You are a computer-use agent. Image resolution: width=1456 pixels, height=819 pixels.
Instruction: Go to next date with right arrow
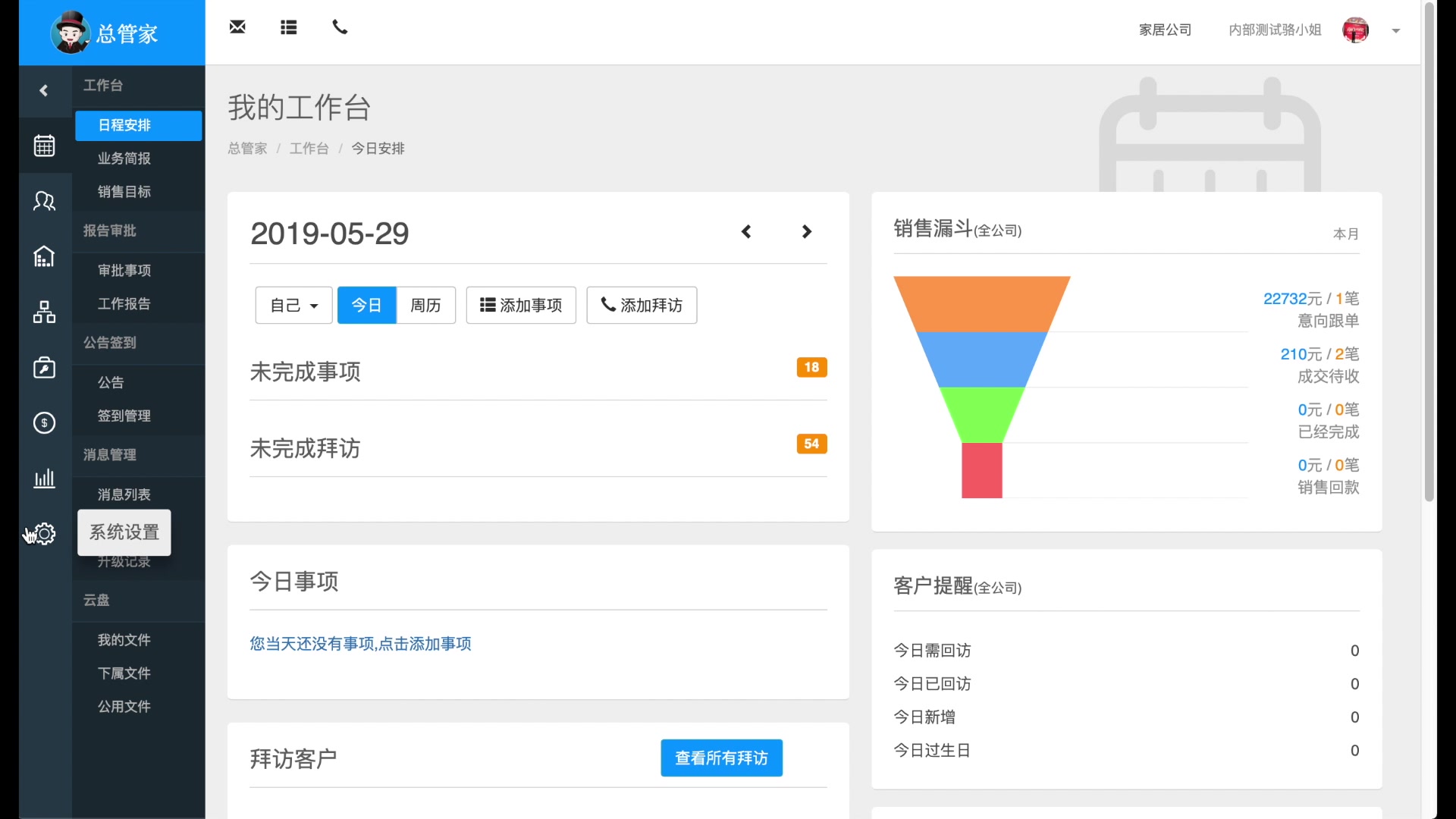pos(807,232)
